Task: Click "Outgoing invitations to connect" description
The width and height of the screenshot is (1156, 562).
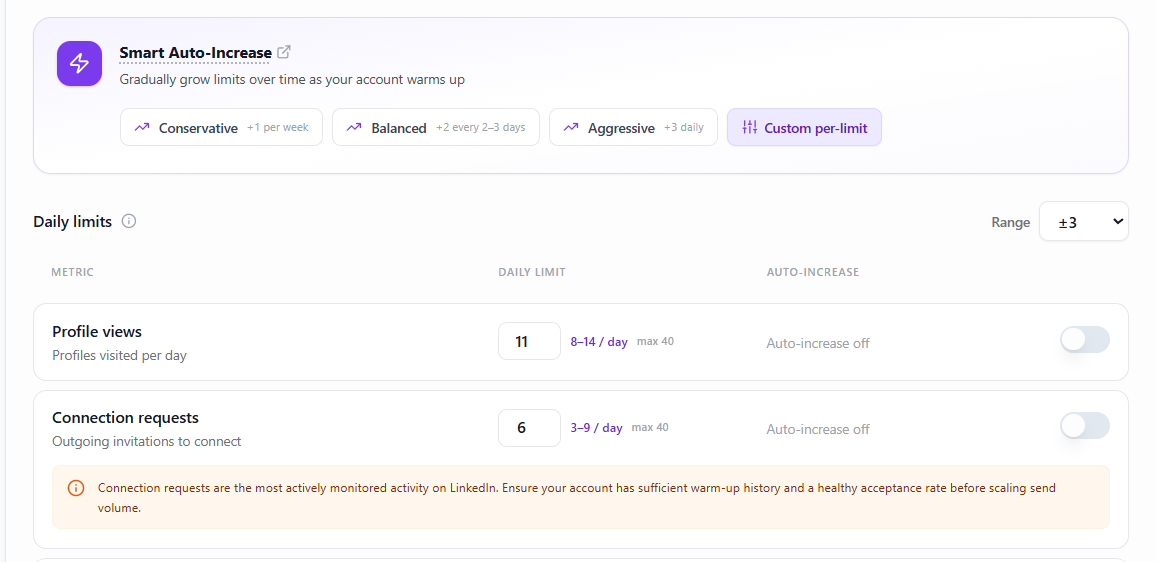Action: coord(147,442)
